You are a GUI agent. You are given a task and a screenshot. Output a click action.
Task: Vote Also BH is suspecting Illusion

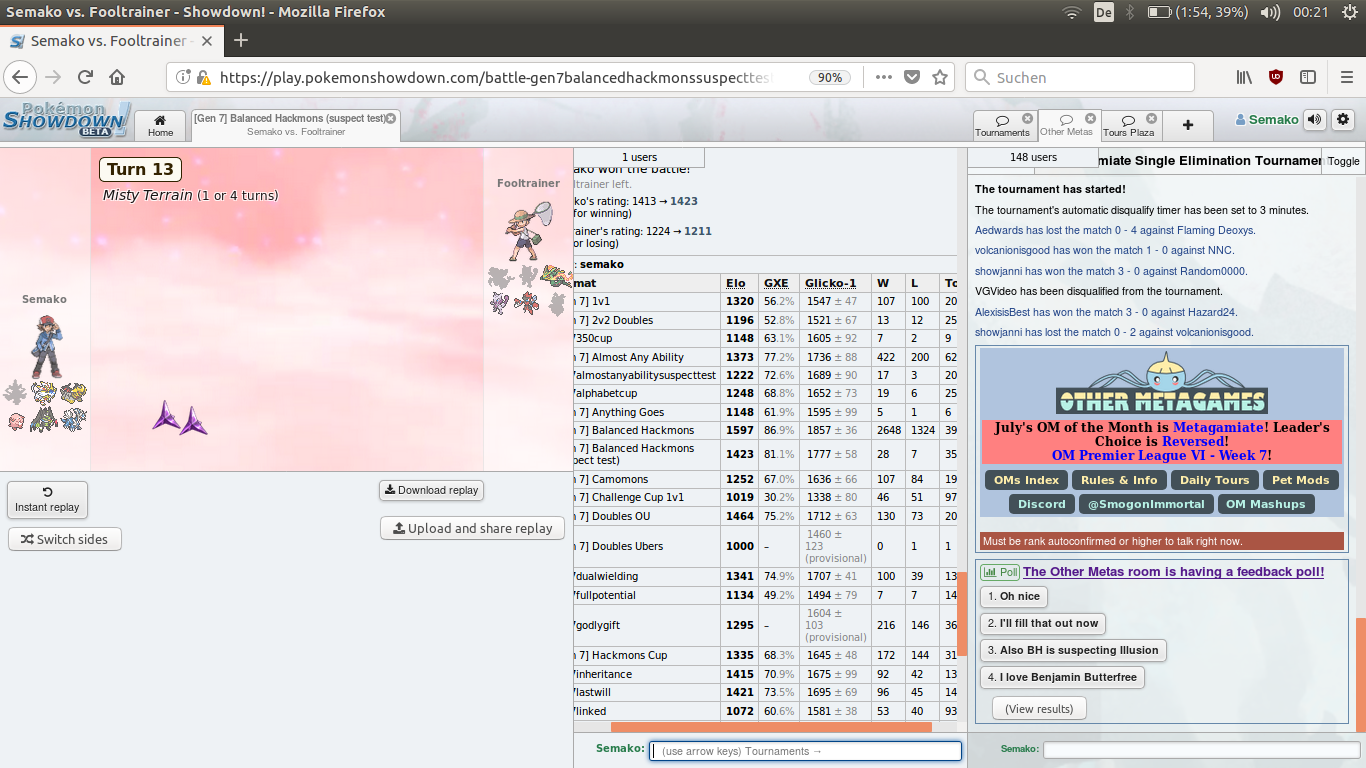1073,650
